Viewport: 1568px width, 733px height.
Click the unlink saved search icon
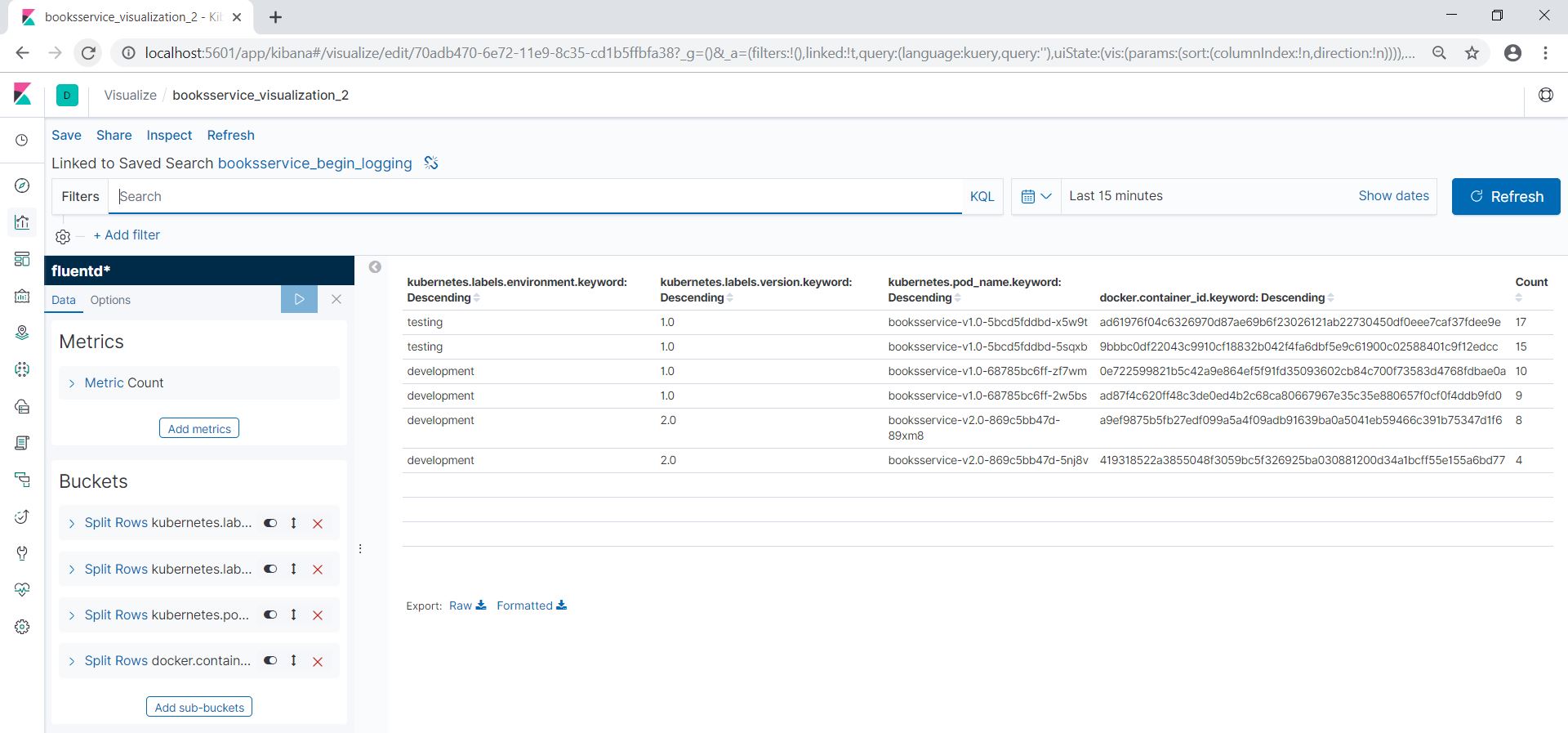(x=431, y=163)
